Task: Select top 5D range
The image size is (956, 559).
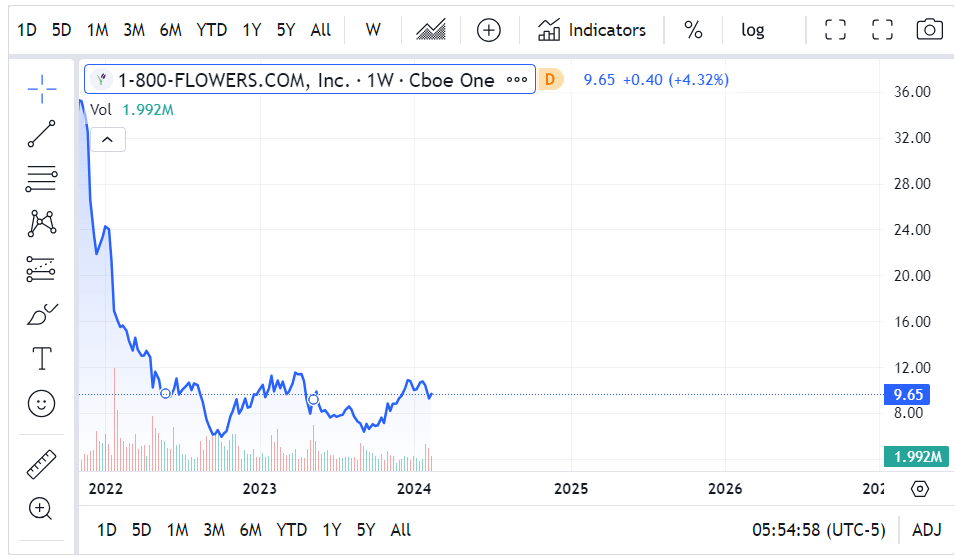Action: pos(62,30)
